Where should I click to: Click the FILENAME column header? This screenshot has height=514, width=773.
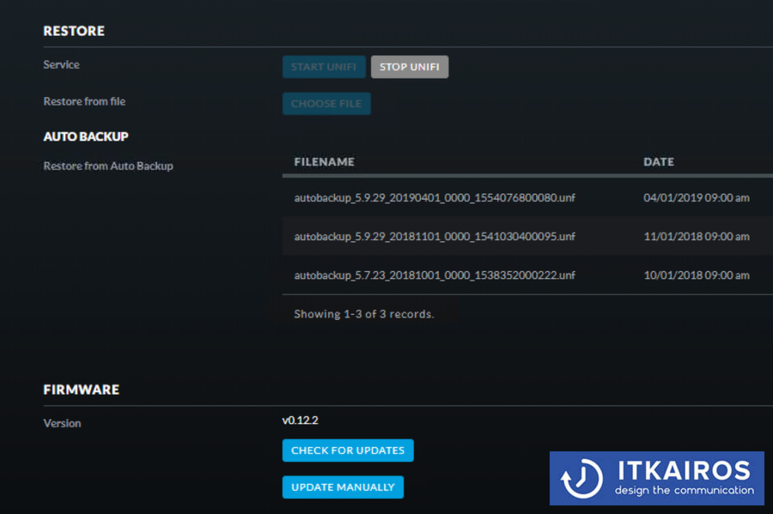(324, 162)
